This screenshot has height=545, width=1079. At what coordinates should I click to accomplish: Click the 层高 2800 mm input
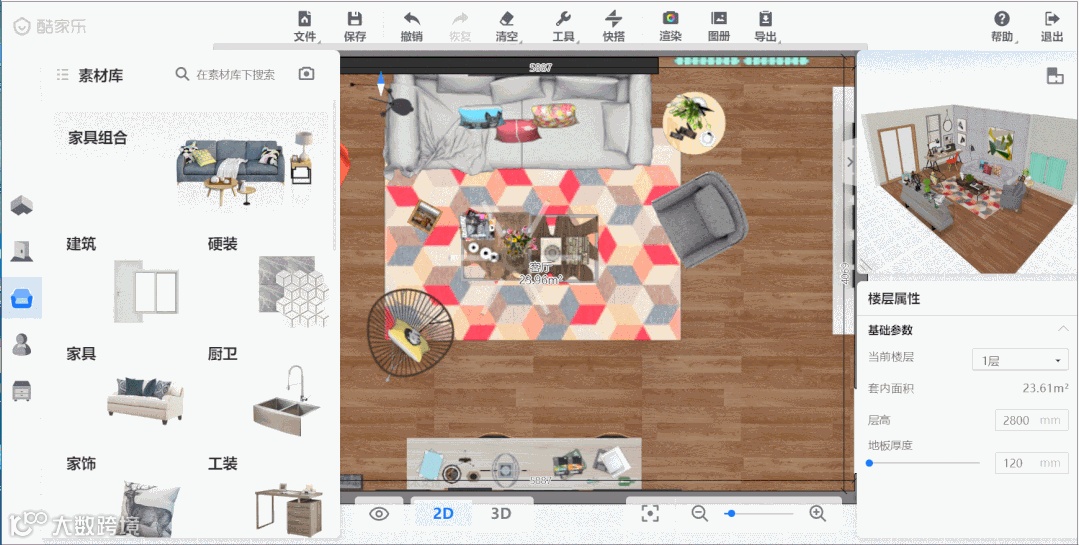[x=1032, y=420]
